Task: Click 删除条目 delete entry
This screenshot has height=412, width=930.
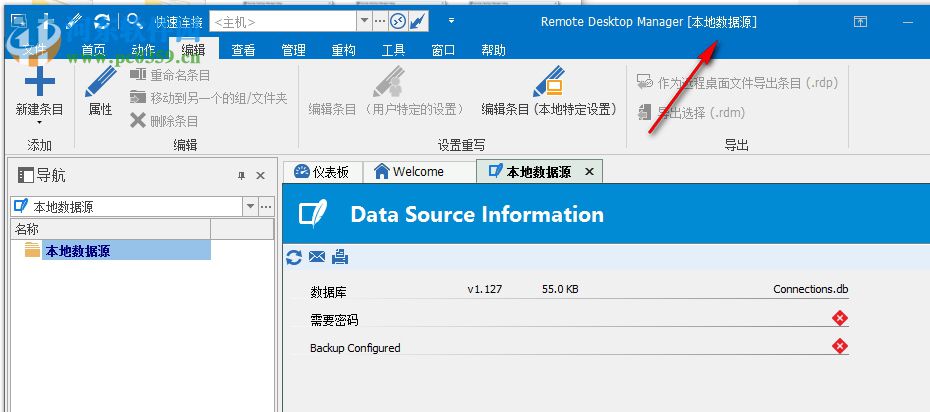Action: coord(164,121)
